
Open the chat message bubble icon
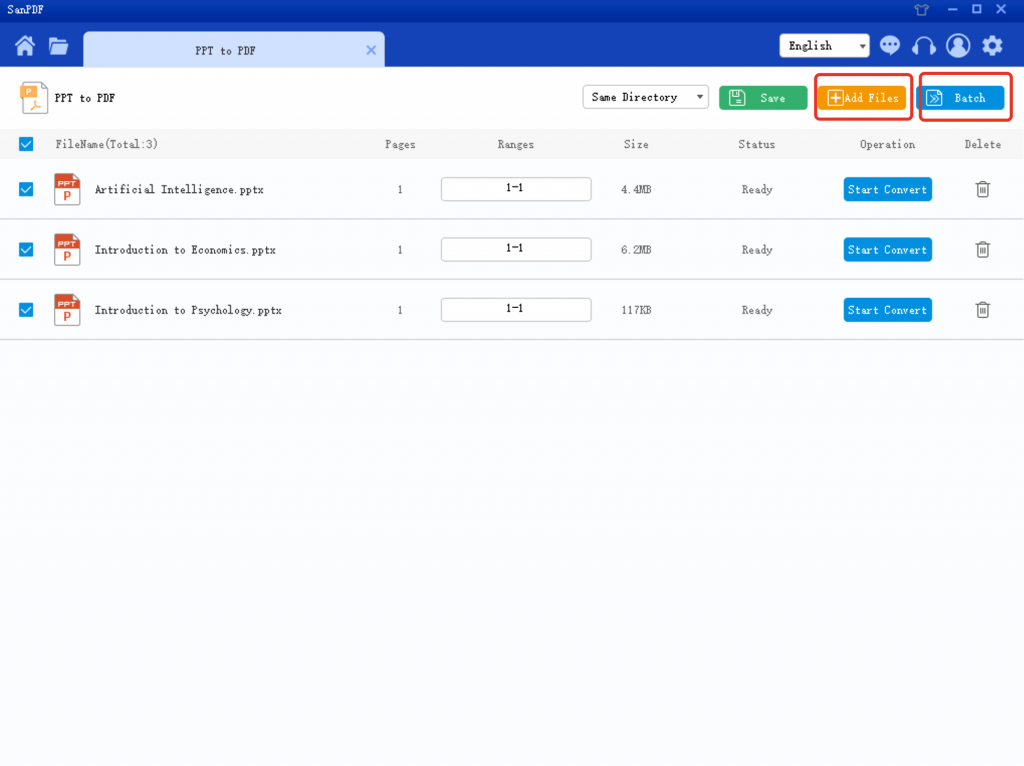(889, 46)
